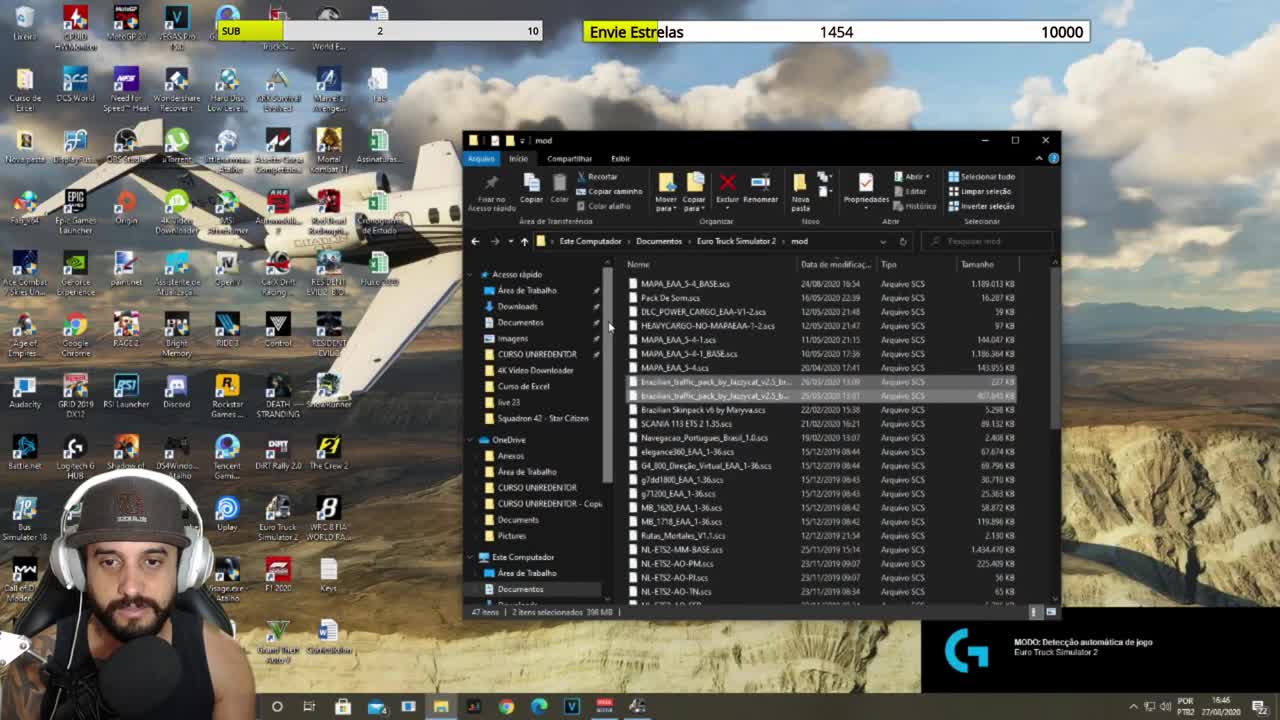
Task: Open recent locations dropdown arrow
Action: (x=510, y=241)
